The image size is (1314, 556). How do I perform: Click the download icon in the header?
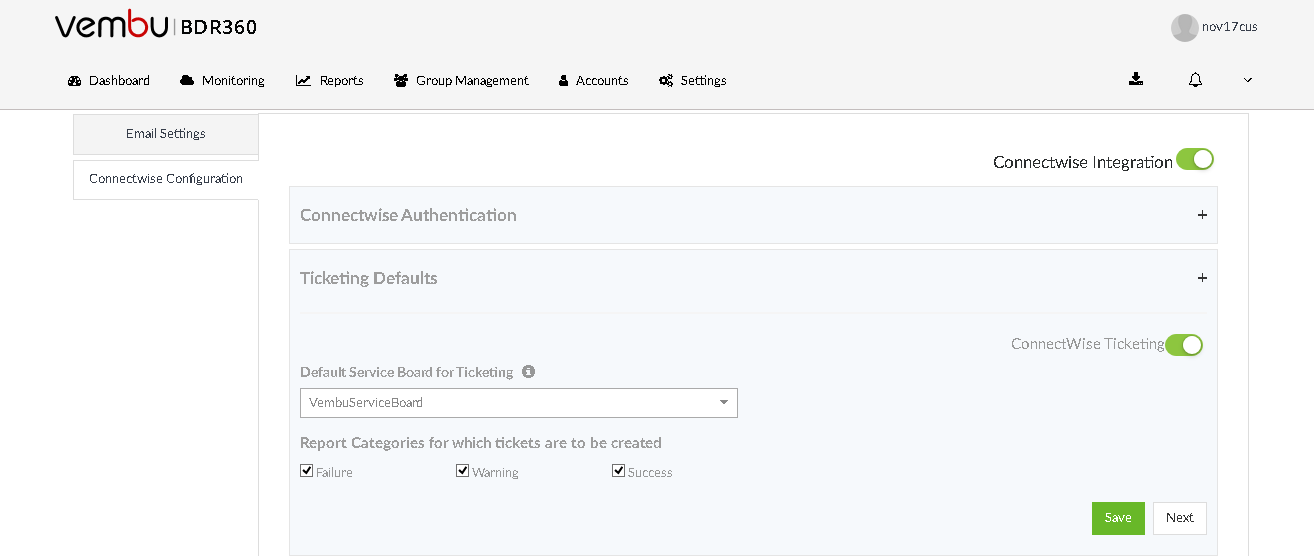pyautogui.click(x=1136, y=79)
